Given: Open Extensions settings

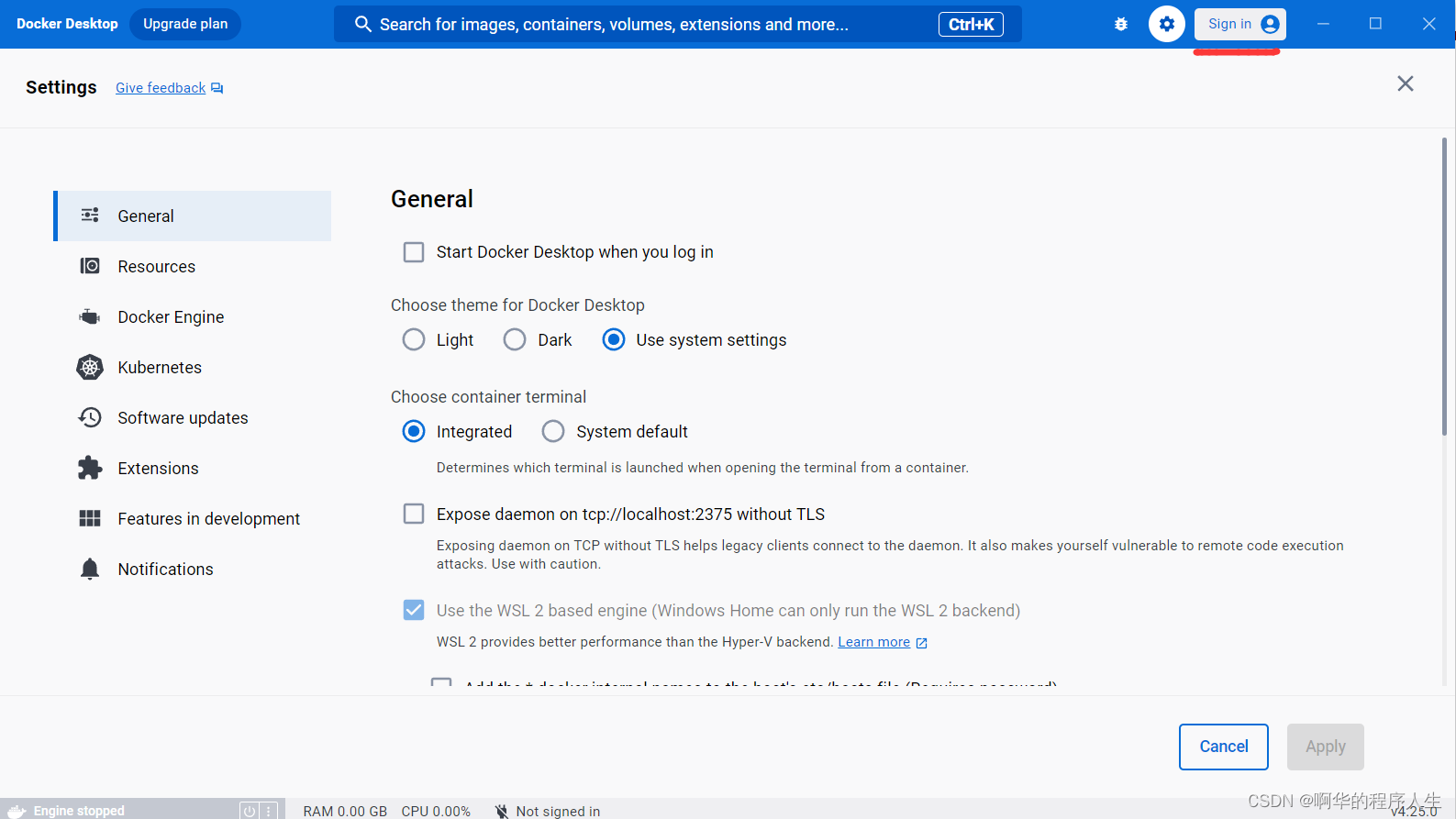Looking at the screenshot, I should [x=193, y=468].
